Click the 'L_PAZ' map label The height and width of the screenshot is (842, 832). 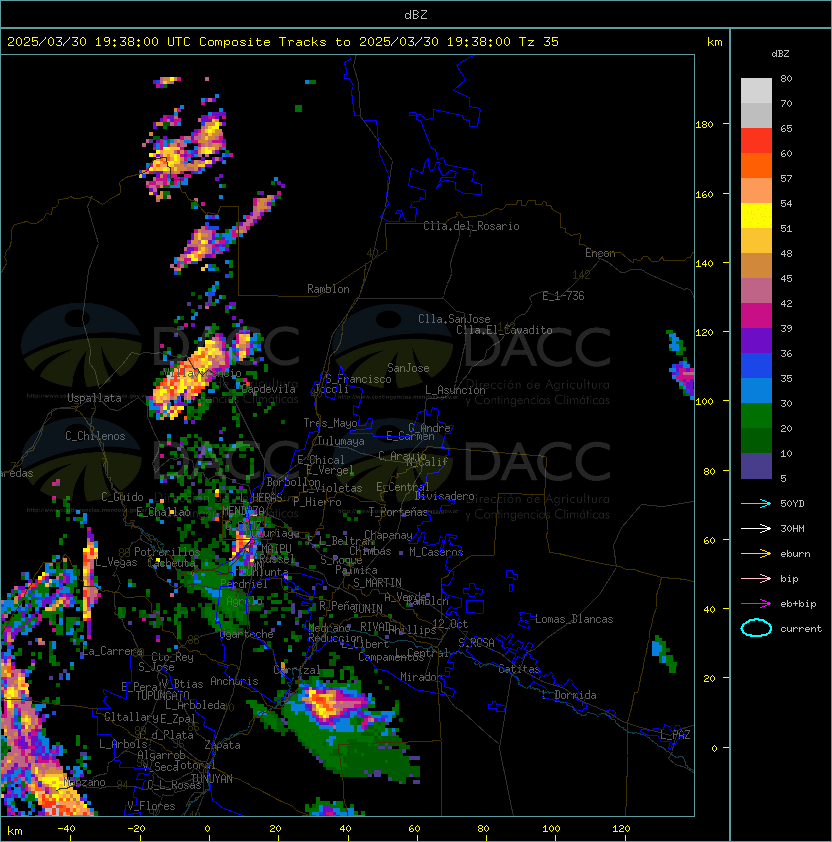[x=675, y=735]
